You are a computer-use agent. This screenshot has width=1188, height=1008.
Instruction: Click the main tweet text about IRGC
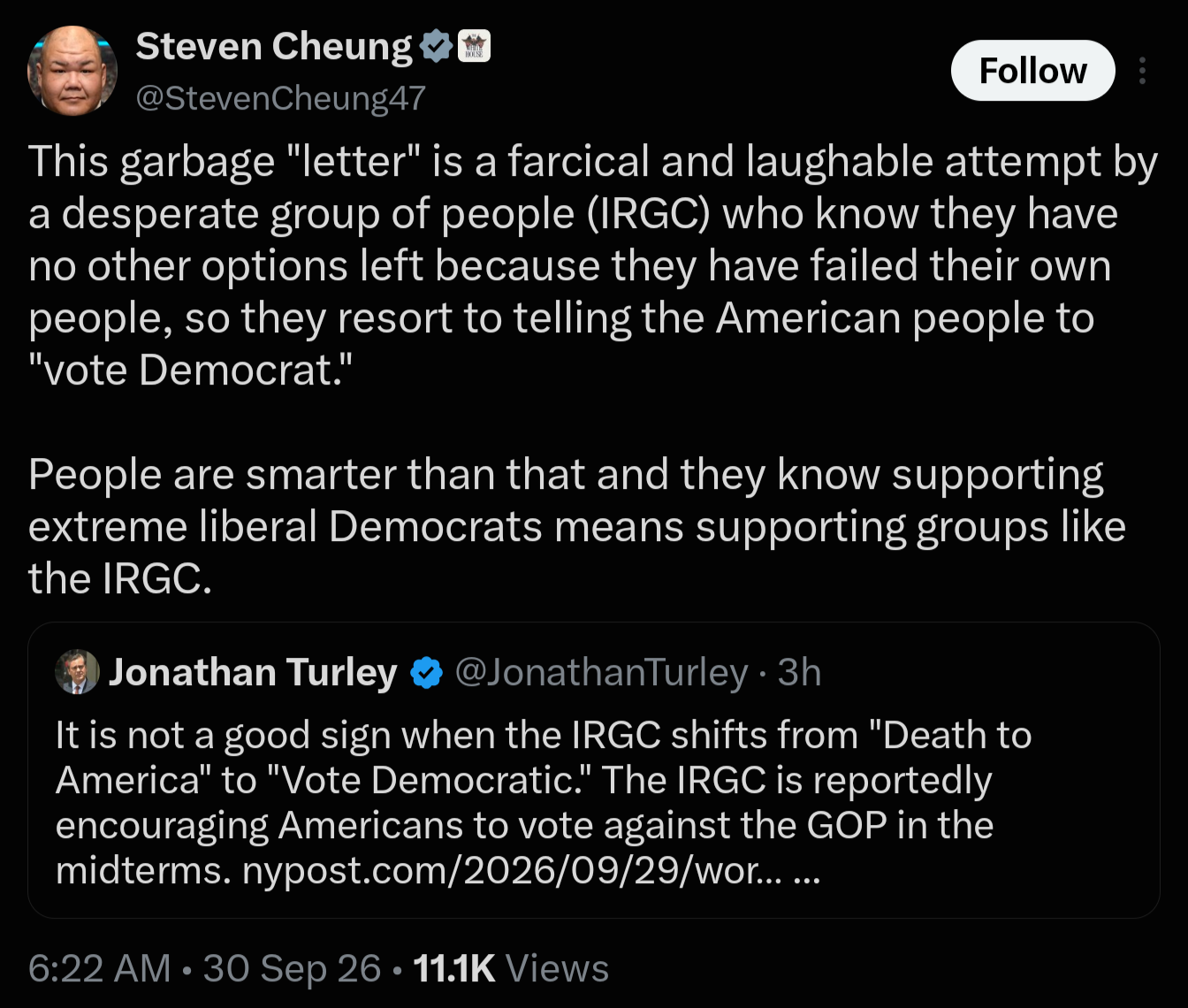pyautogui.click(x=592, y=265)
